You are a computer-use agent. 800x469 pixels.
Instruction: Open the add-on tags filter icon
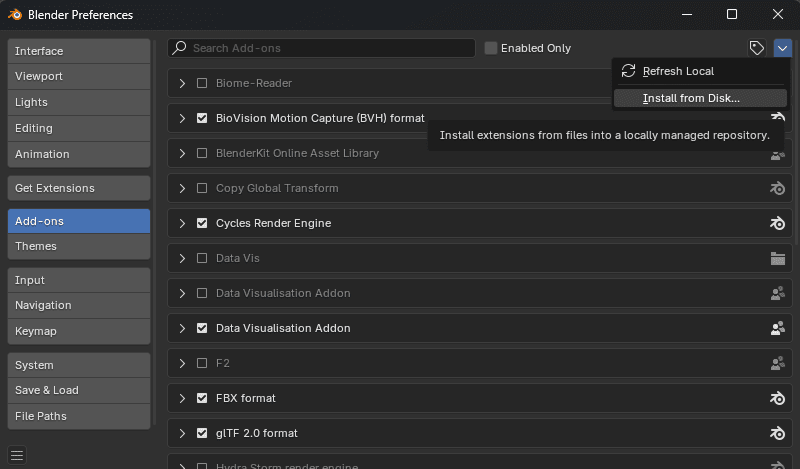(x=757, y=48)
